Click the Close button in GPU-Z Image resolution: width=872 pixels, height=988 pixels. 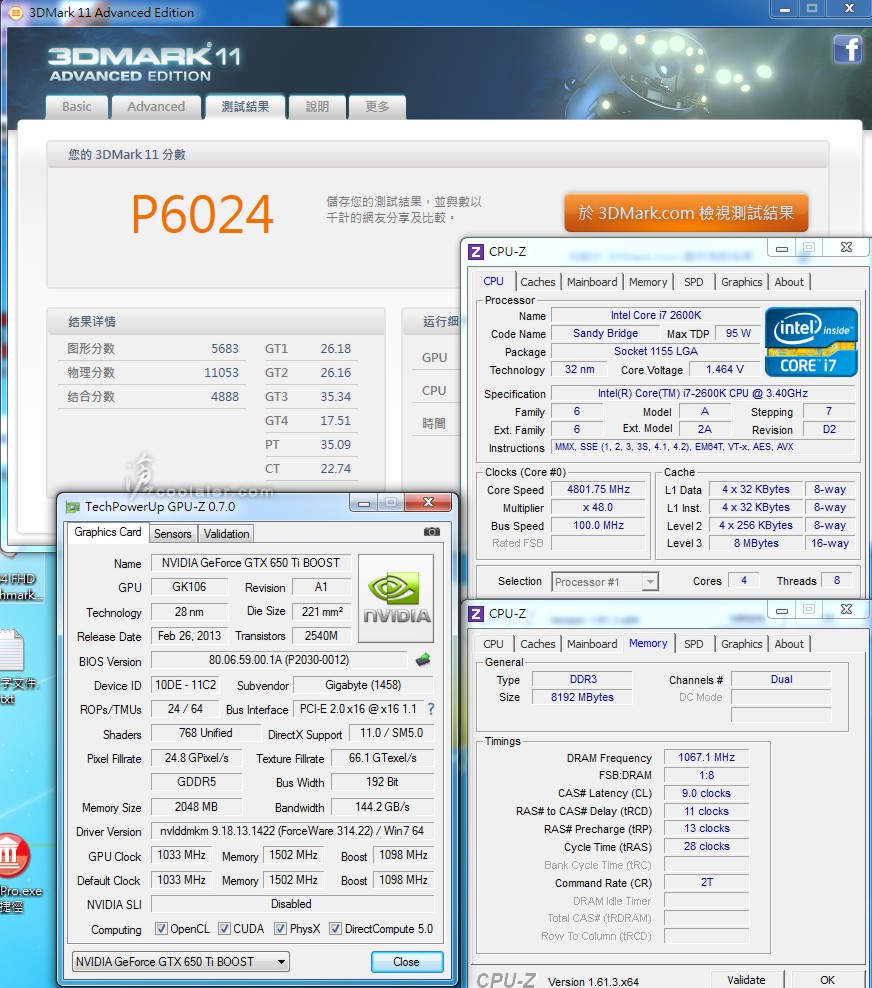(x=406, y=962)
